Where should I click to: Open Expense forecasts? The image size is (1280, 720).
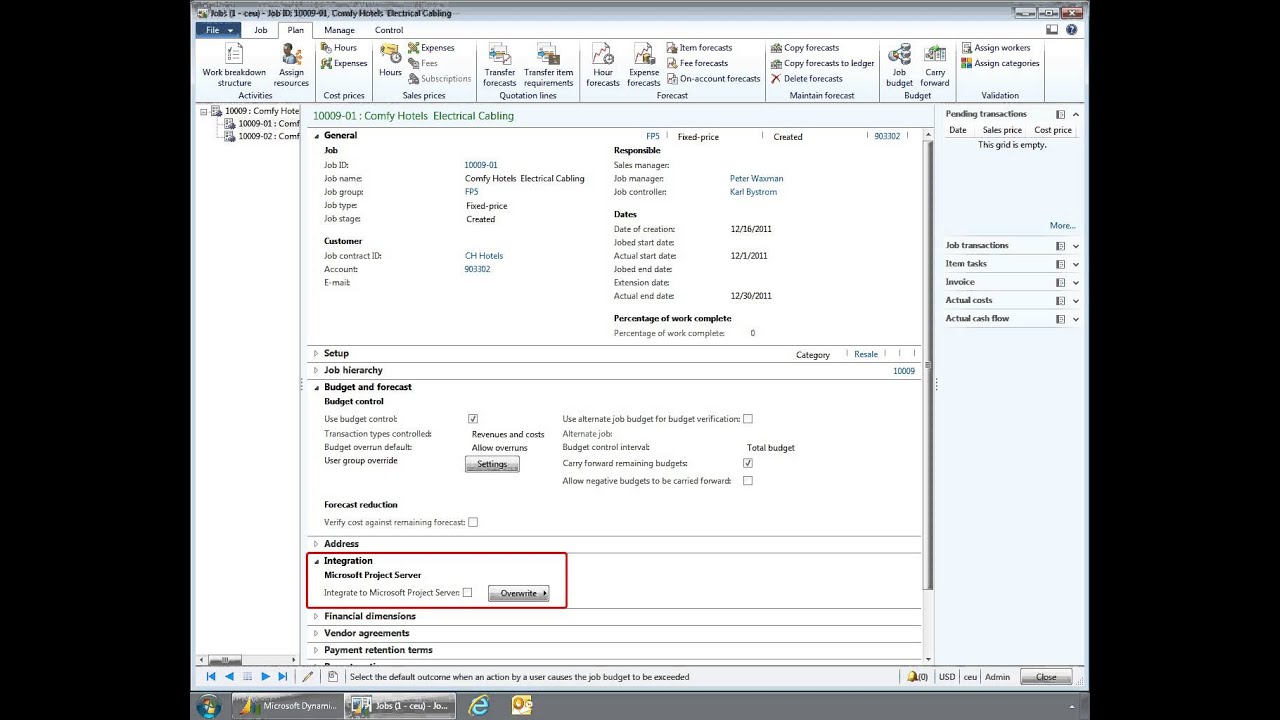(x=644, y=66)
